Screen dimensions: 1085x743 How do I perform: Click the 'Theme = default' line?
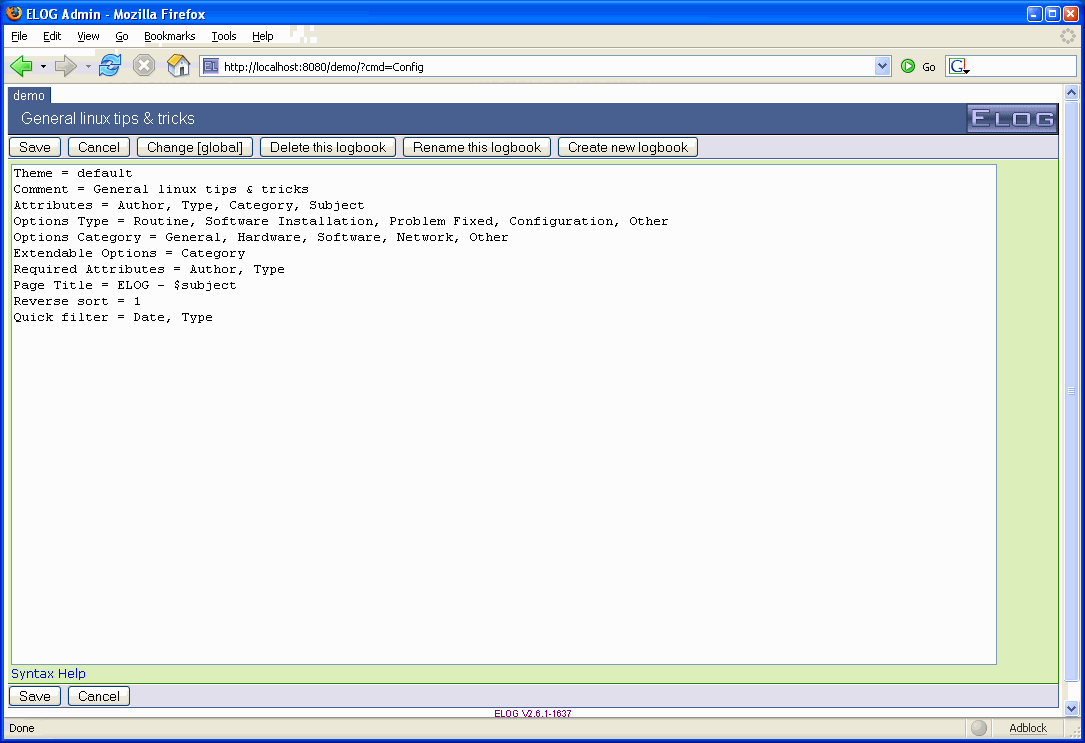(x=73, y=173)
